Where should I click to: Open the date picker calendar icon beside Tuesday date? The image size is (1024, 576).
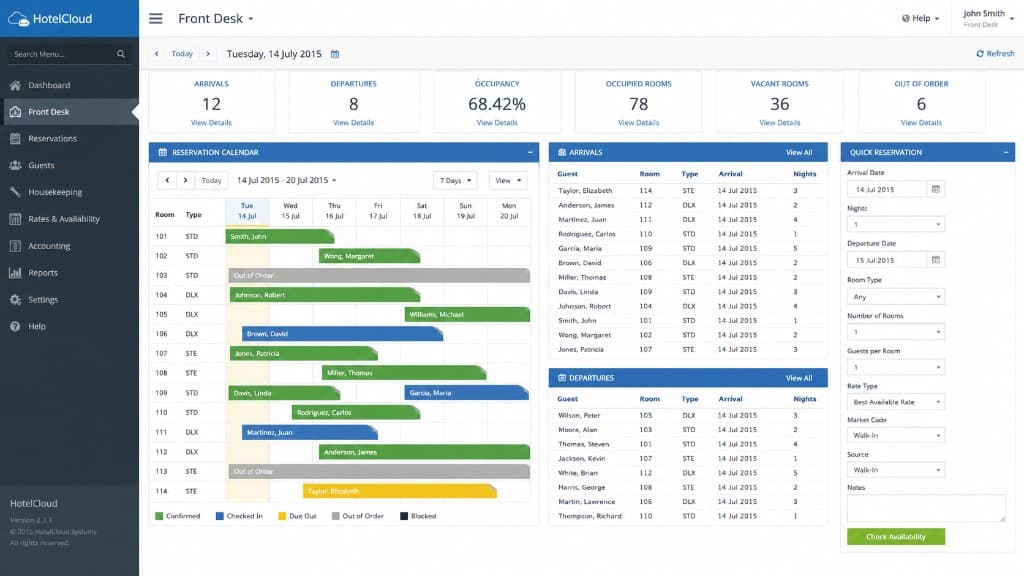tap(335, 54)
